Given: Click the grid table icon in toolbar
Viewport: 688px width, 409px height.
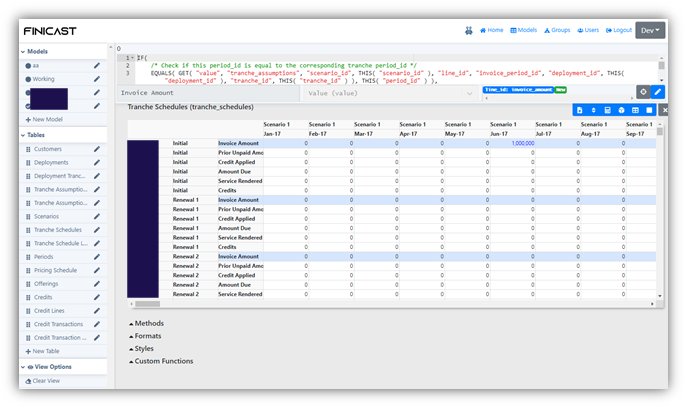Looking at the screenshot, I should [x=635, y=110].
